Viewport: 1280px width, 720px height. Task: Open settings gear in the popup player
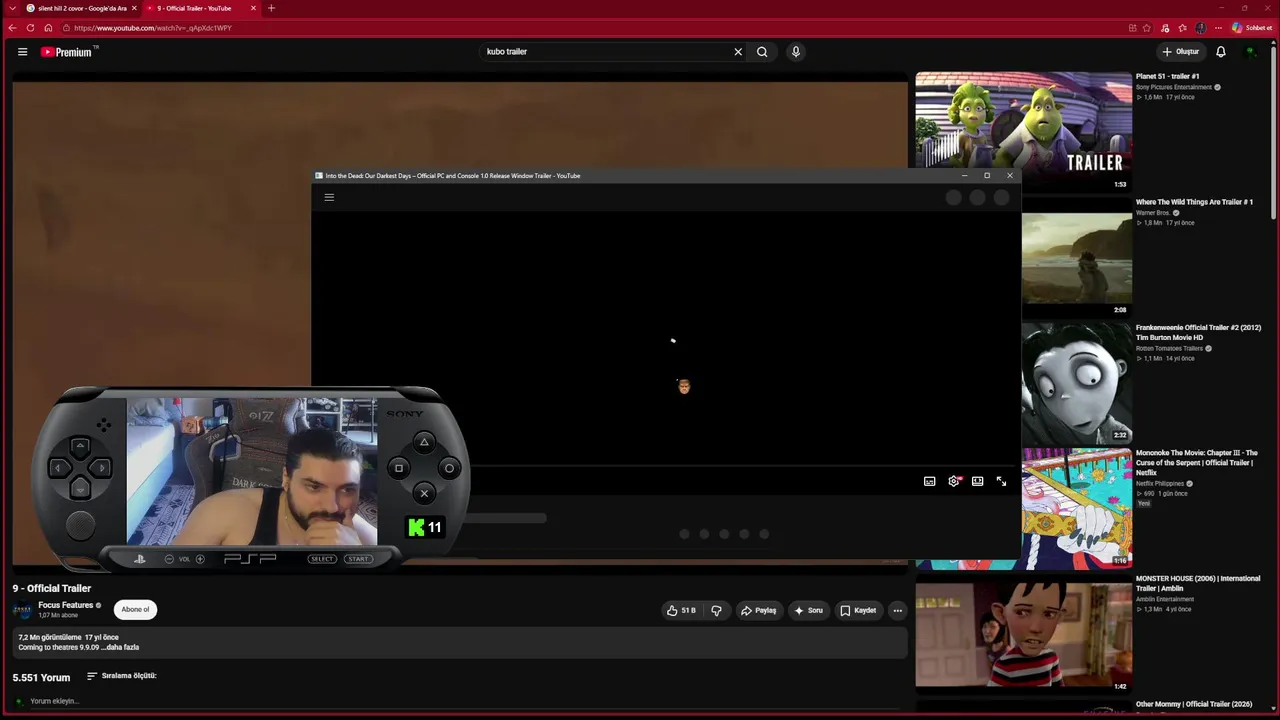(x=954, y=481)
